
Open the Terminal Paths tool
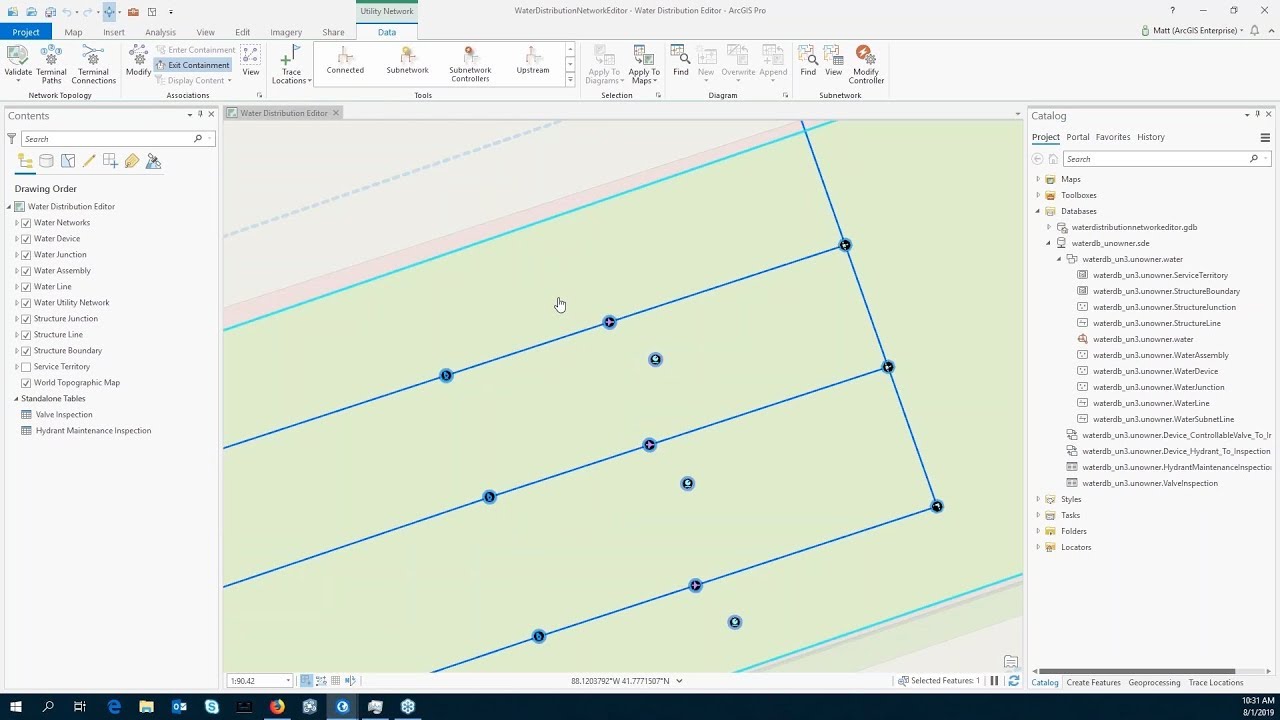click(51, 64)
